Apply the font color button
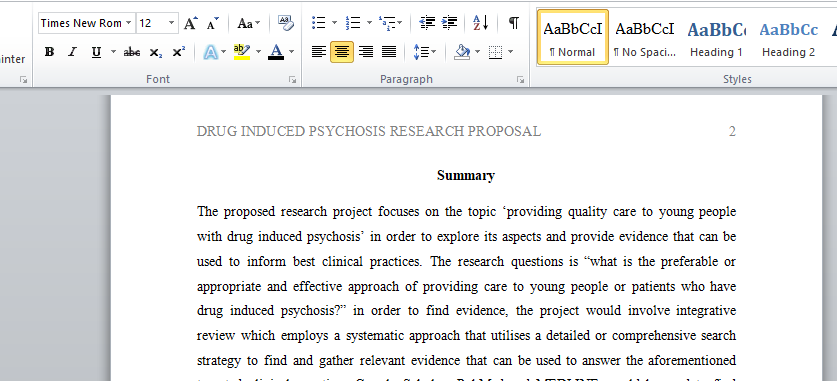The image size is (837, 381). (276, 52)
